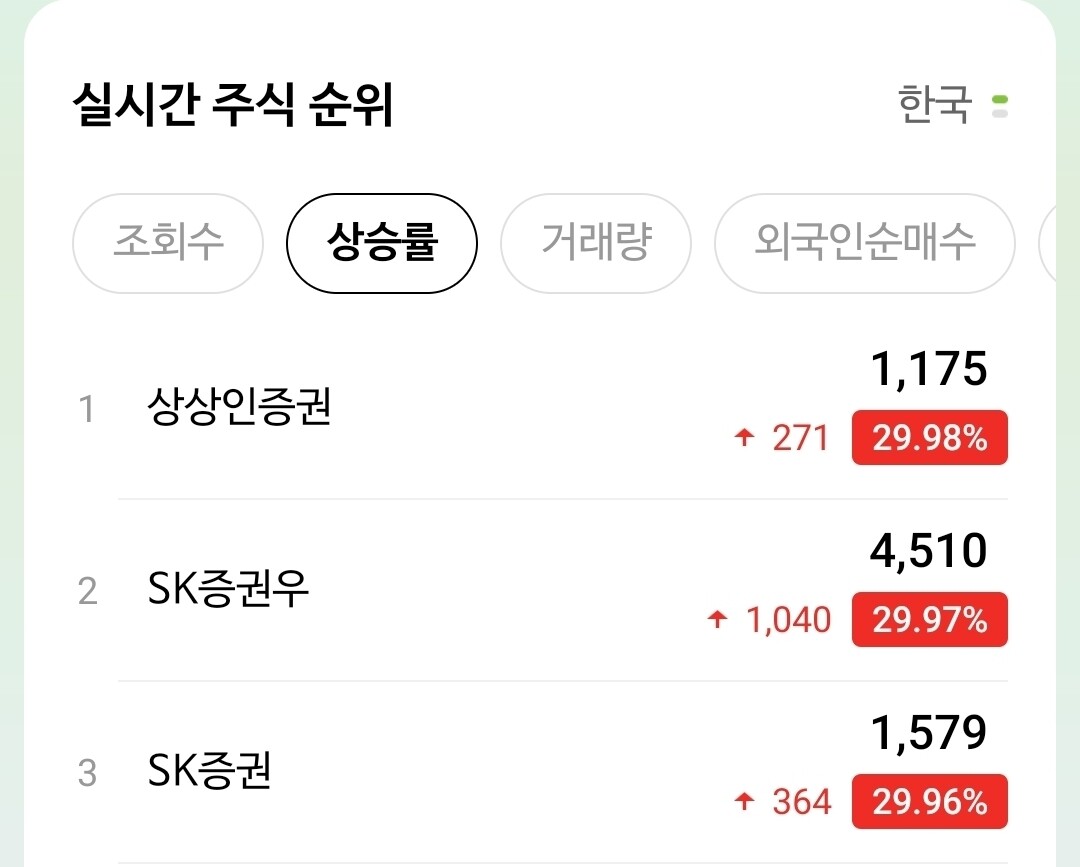Open the 상상인증권 stock
Screen dimensions: 1080x867
(x=238, y=408)
